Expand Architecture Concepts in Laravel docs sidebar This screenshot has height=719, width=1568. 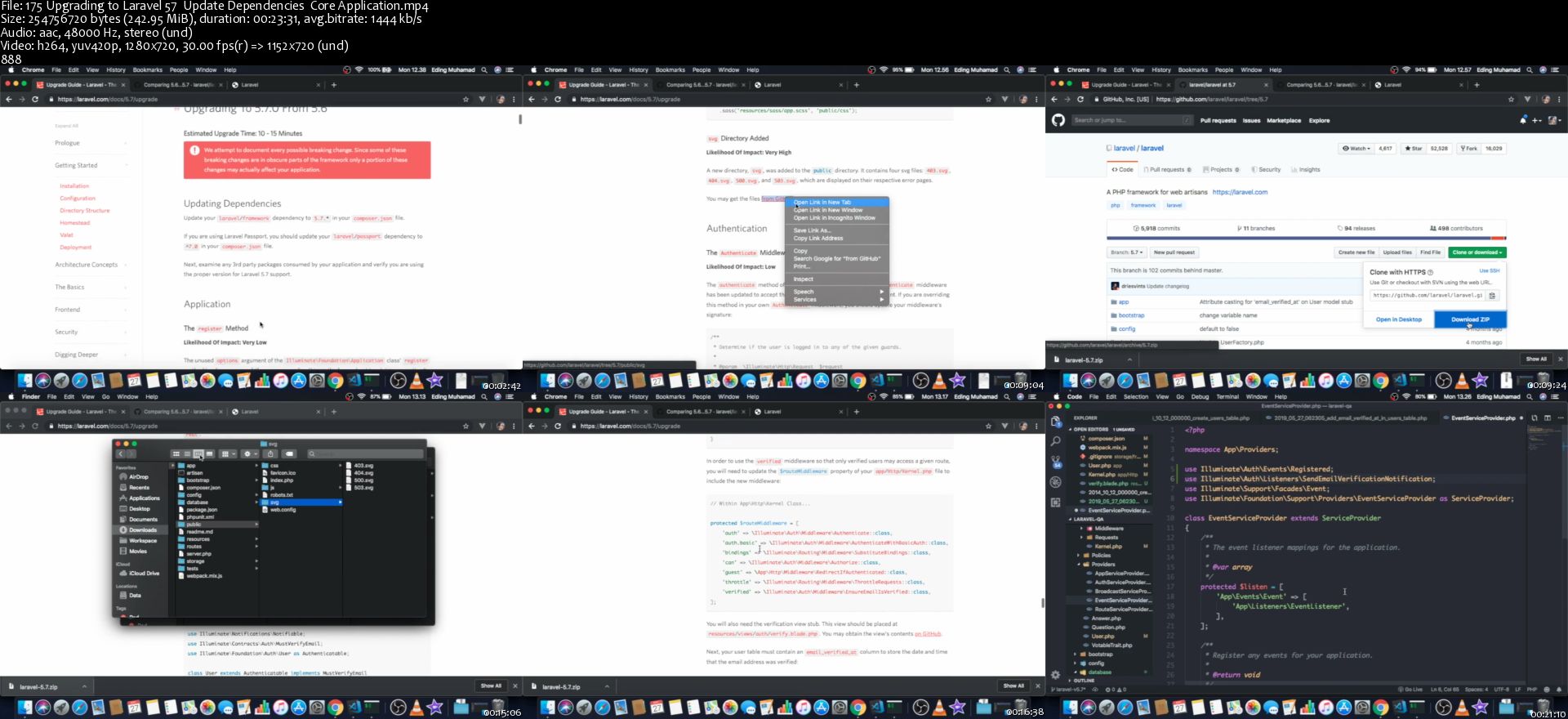click(x=90, y=265)
